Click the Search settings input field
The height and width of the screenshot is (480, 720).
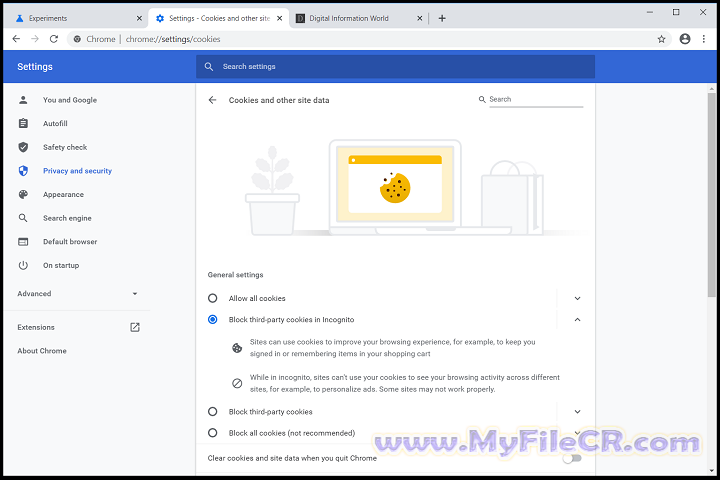(x=395, y=67)
